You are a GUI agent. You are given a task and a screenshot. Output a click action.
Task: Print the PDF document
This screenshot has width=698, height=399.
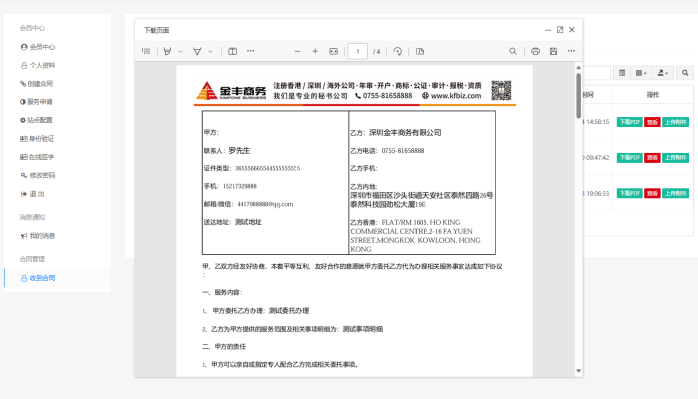tap(536, 51)
